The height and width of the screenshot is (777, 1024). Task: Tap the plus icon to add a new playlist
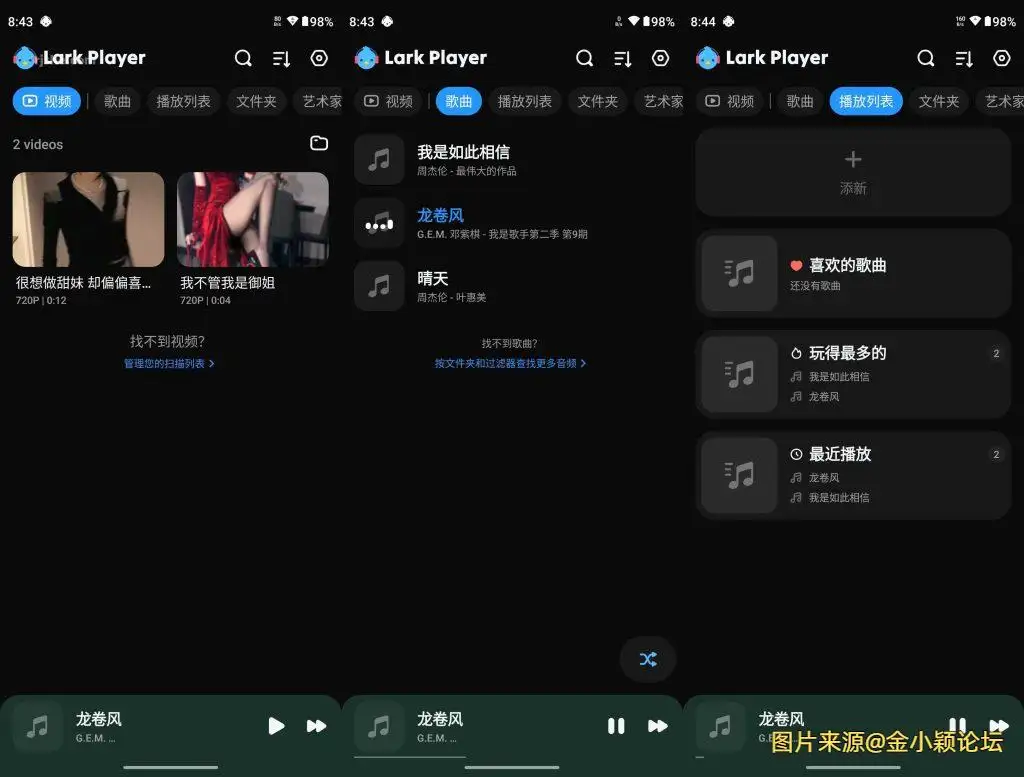[853, 160]
